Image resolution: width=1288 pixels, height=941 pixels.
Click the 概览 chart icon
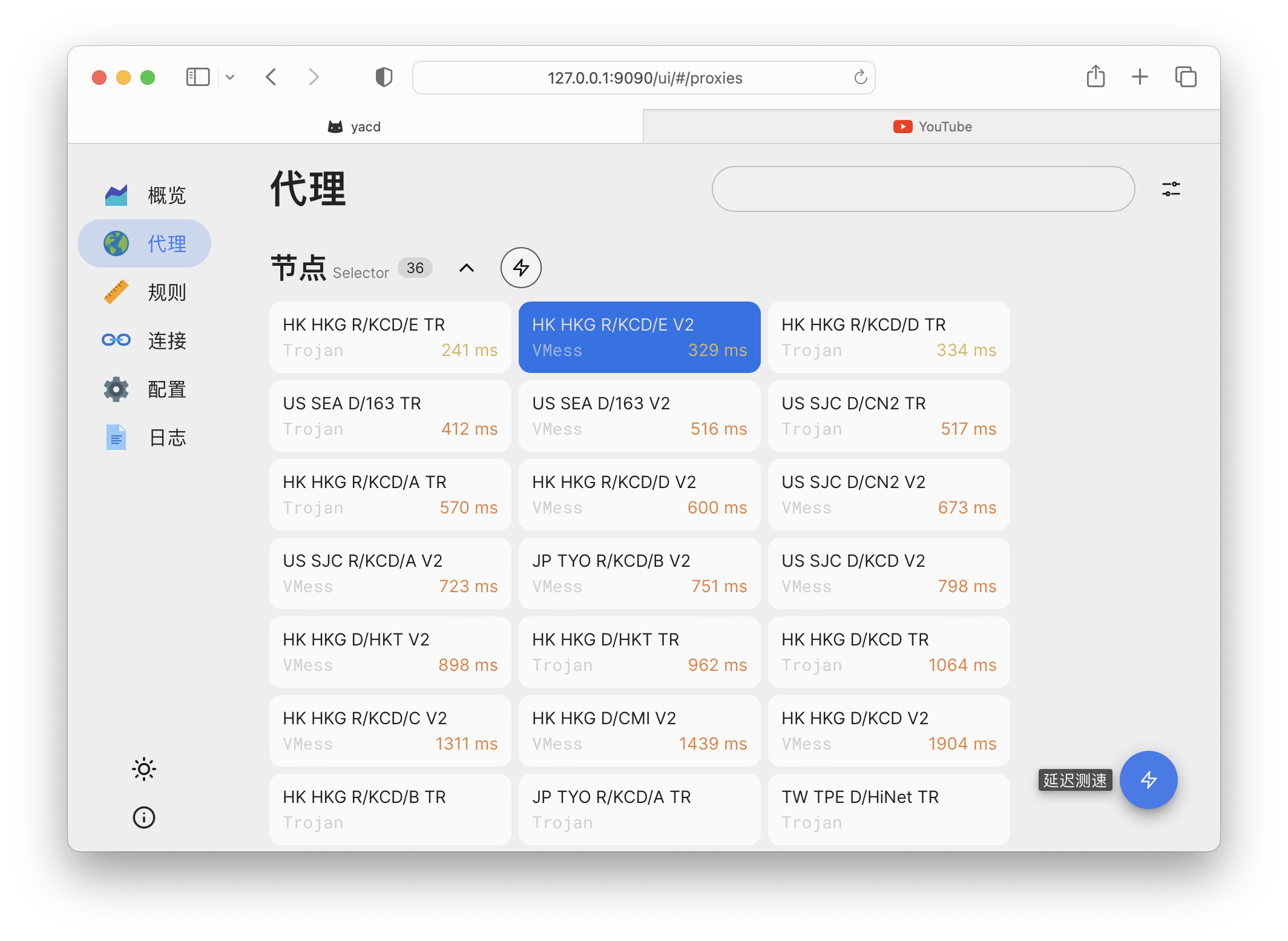point(116,195)
